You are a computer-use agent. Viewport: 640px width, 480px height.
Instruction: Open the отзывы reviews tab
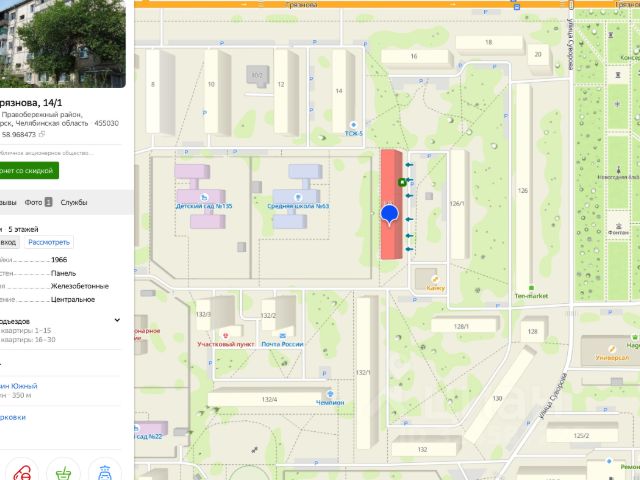point(8,202)
